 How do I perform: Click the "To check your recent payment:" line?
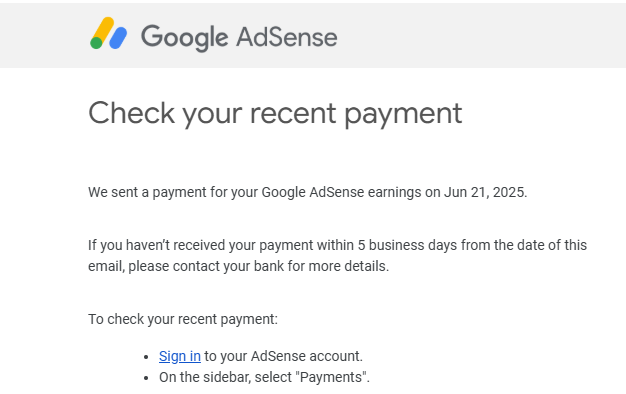click(183, 319)
